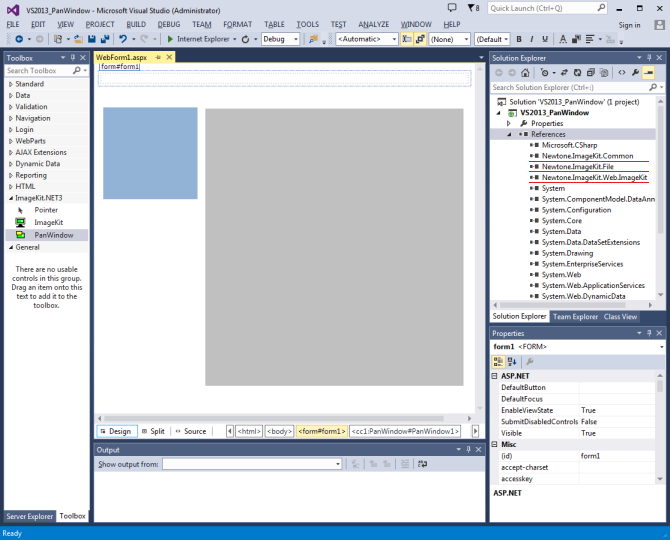Click the feedback speech bubble icon

pos(452,8)
